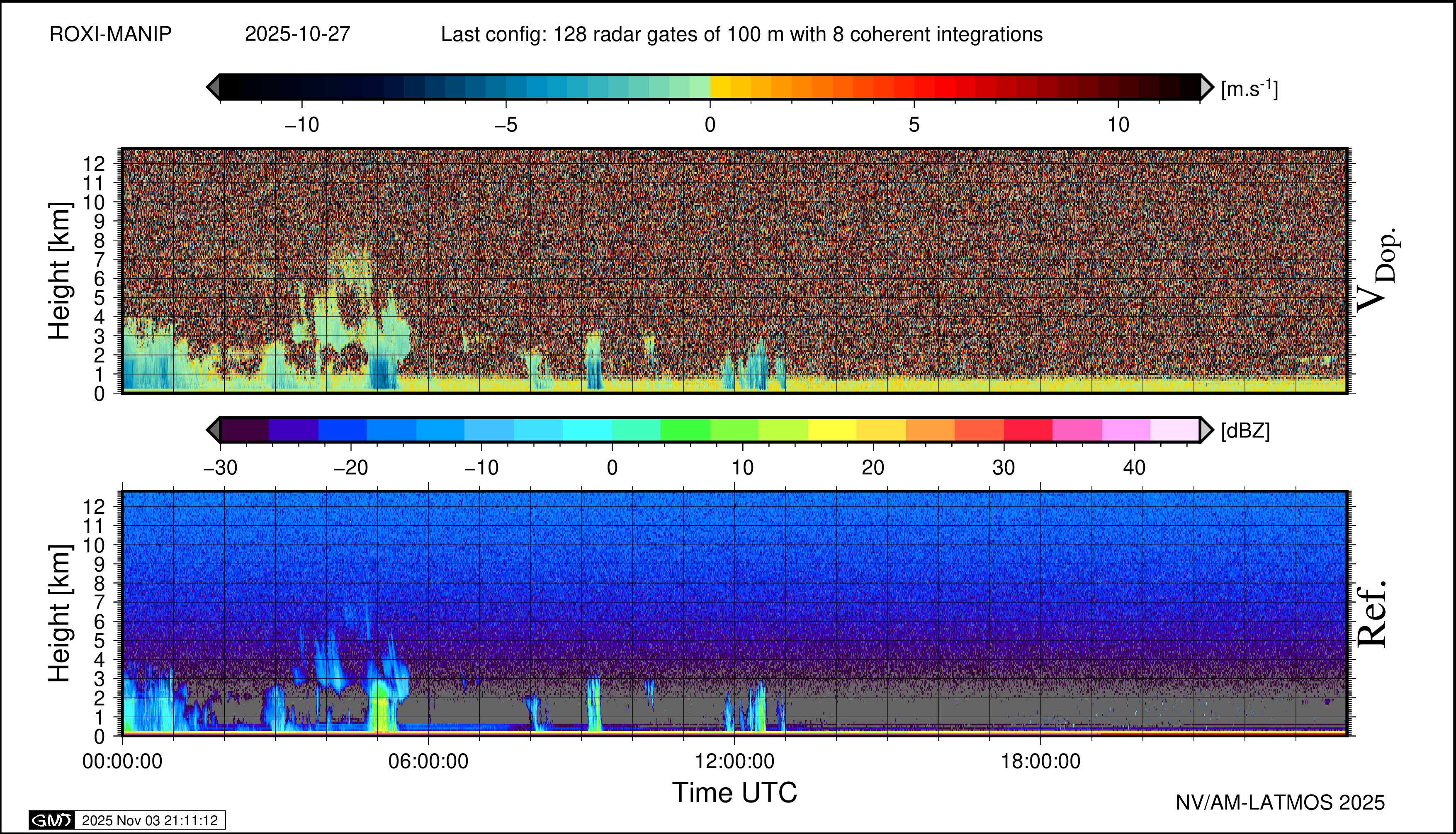
Task: Click the left arrow of the velocity colorbar
Action: coord(213,87)
